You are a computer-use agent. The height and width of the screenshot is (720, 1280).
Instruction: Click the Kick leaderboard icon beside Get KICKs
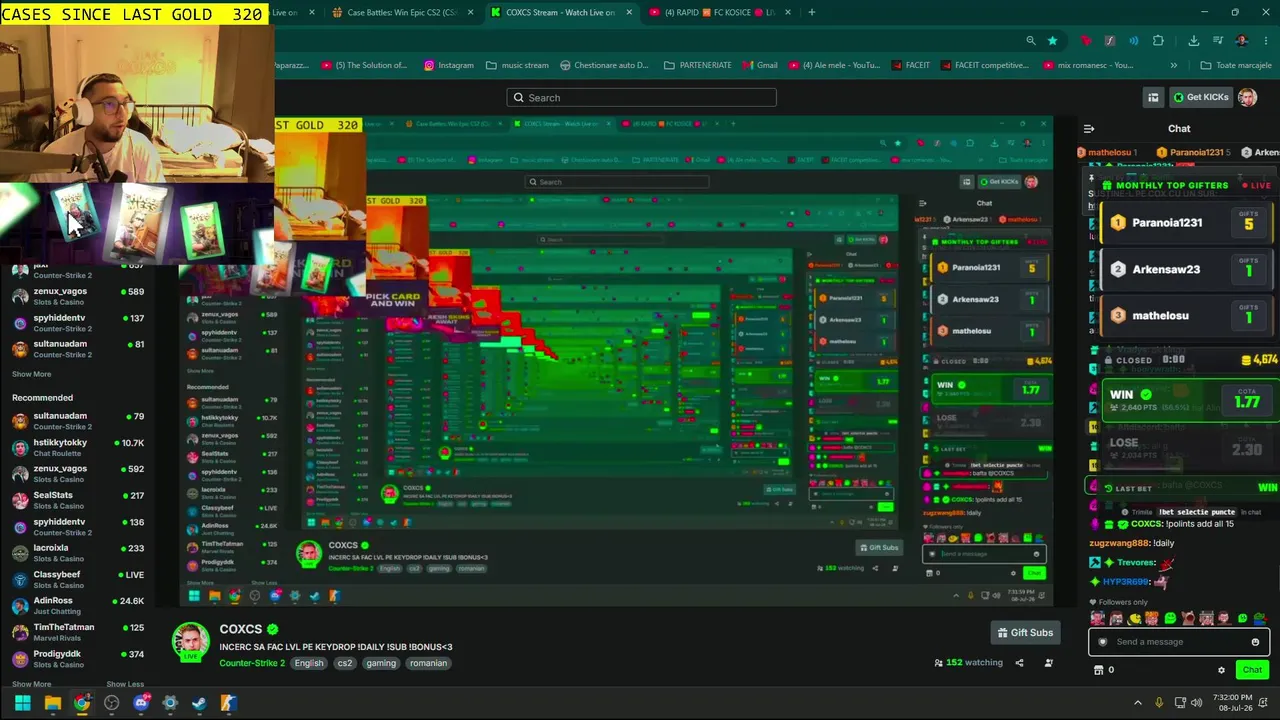[x=1153, y=97]
